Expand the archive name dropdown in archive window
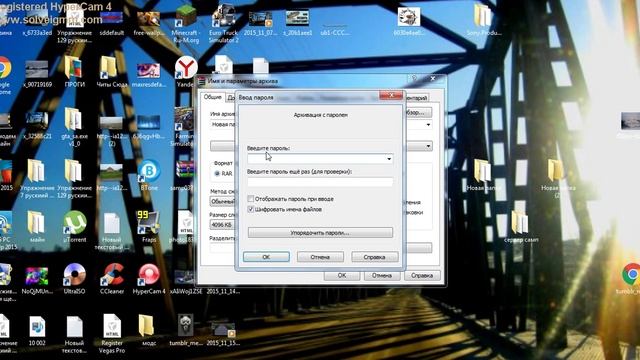The height and width of the screenshot is (360, 640). (x=428, y=124)
